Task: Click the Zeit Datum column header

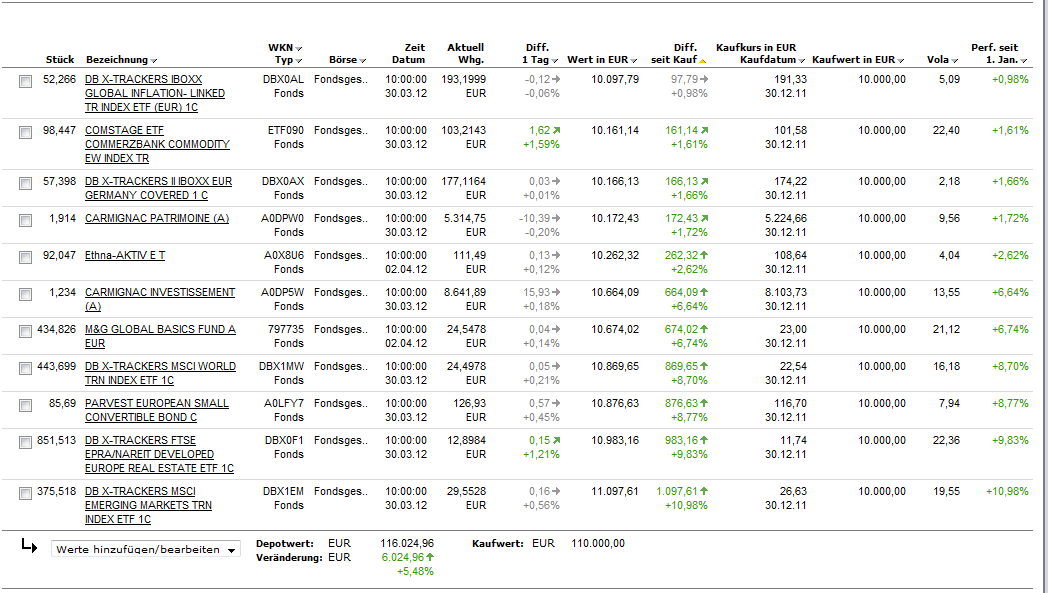Action: tap(408, 53)
